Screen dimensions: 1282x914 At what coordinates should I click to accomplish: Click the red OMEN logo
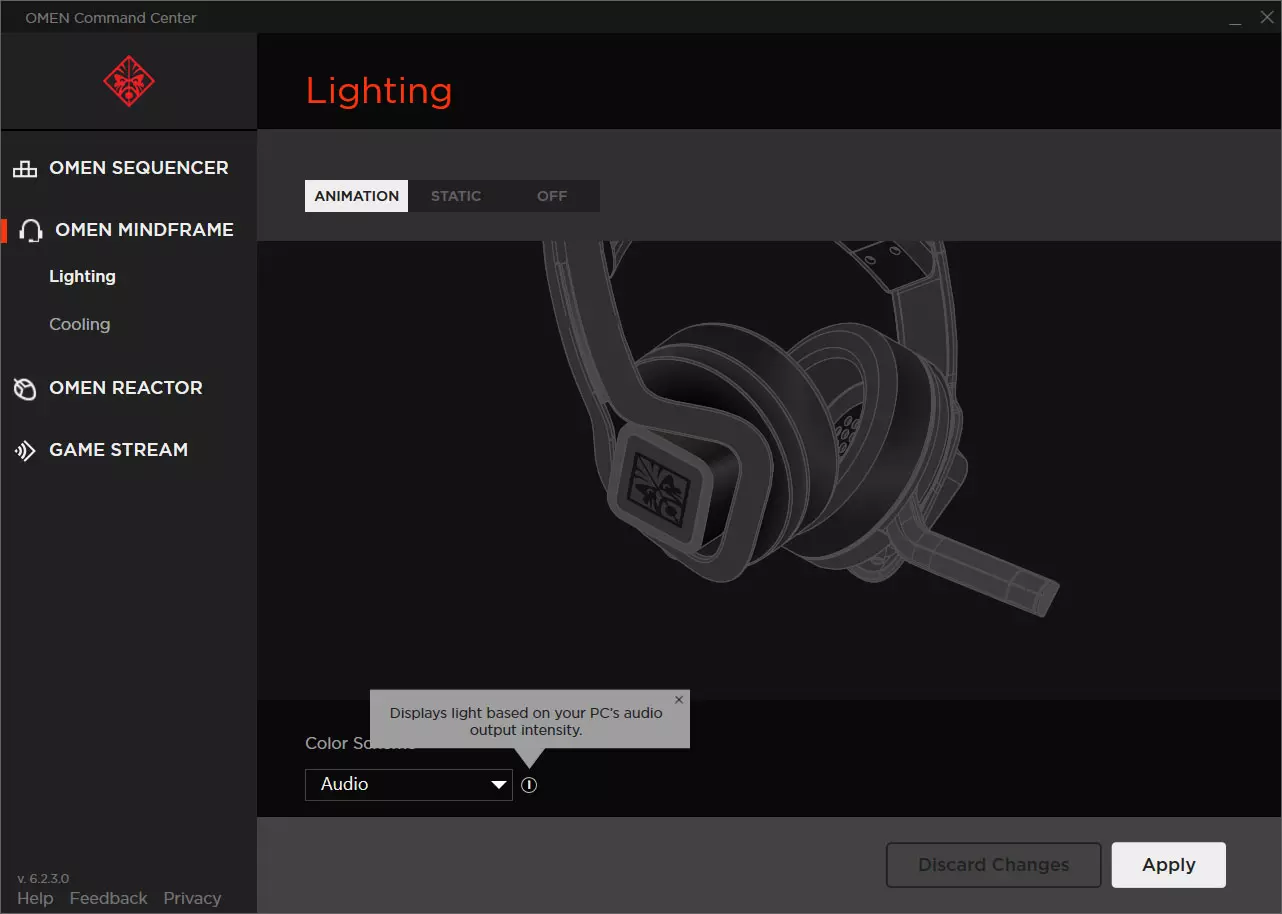(x=129, y=82)
